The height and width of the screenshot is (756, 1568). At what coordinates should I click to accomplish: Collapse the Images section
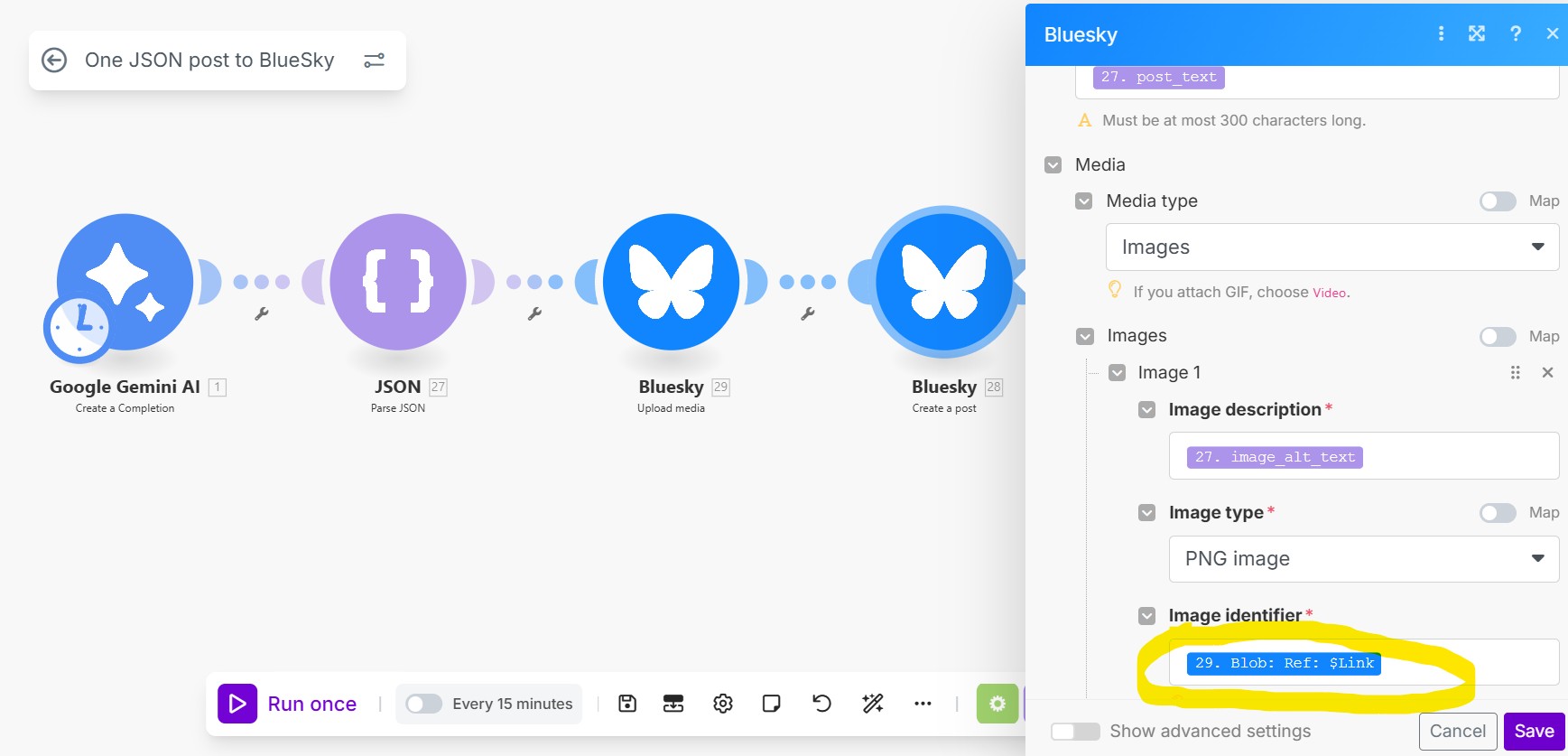coord(1085,337)
